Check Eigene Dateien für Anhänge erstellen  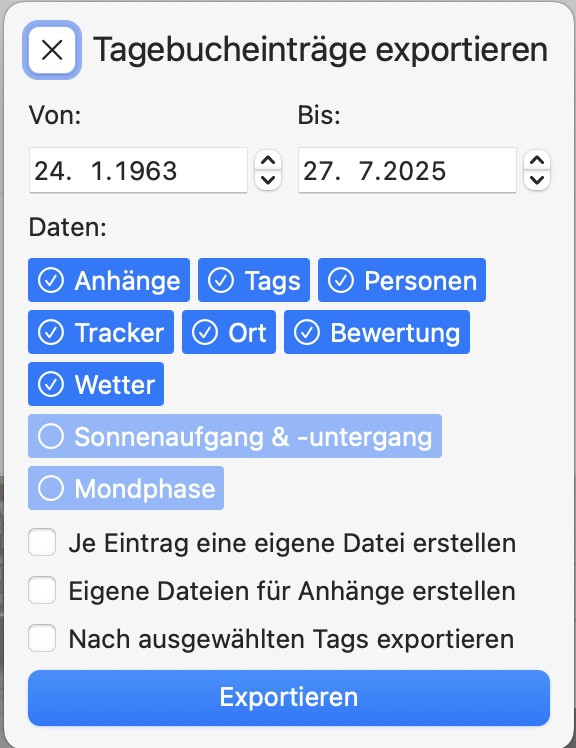[42, 590]
